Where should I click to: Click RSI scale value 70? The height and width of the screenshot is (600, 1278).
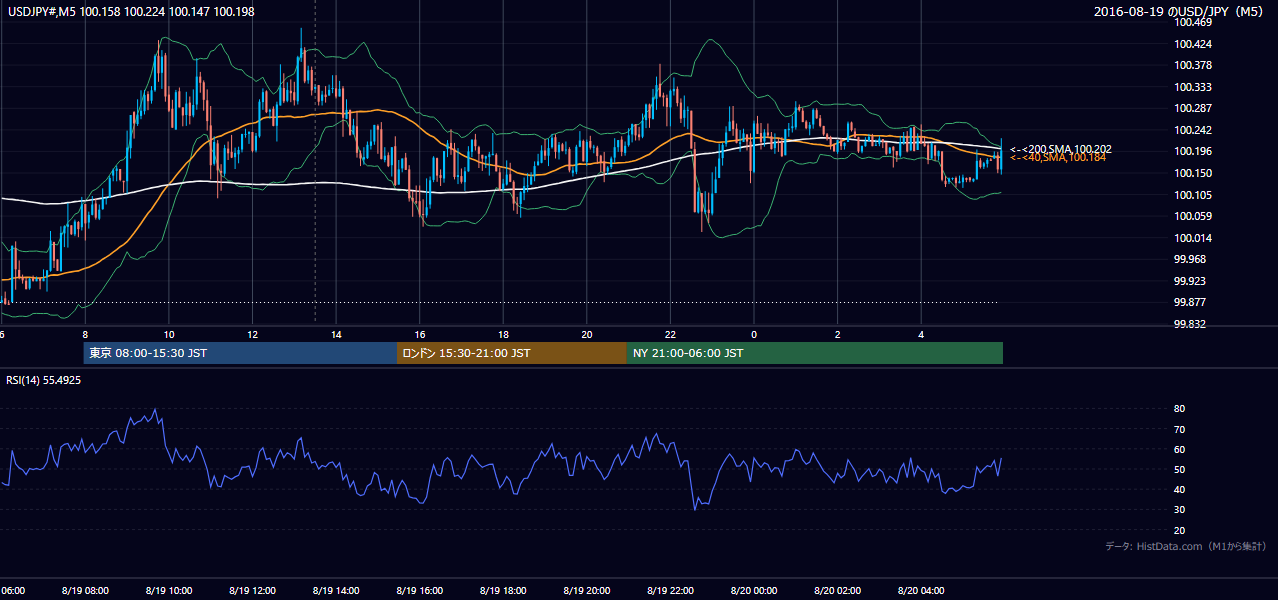(1180, 429)
